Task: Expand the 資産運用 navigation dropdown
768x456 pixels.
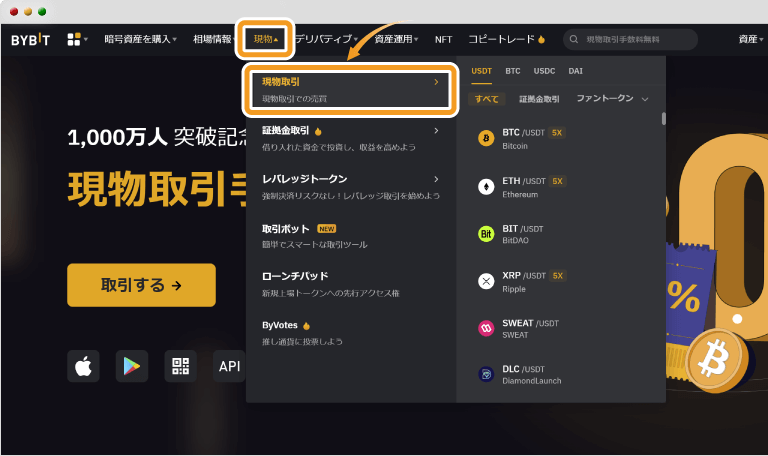Action: (x=396, y=39)
